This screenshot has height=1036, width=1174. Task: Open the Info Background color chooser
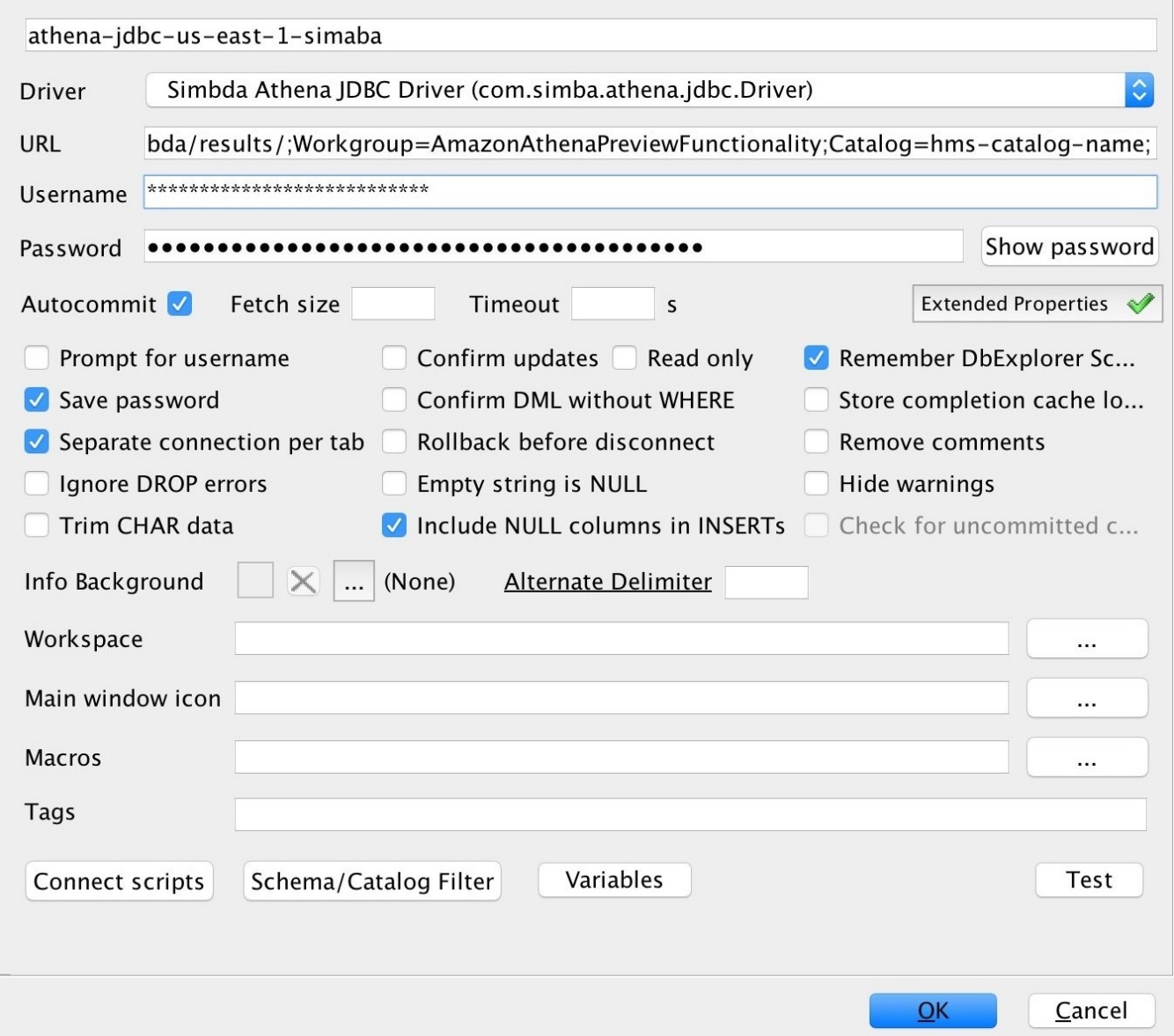point(353,581)
